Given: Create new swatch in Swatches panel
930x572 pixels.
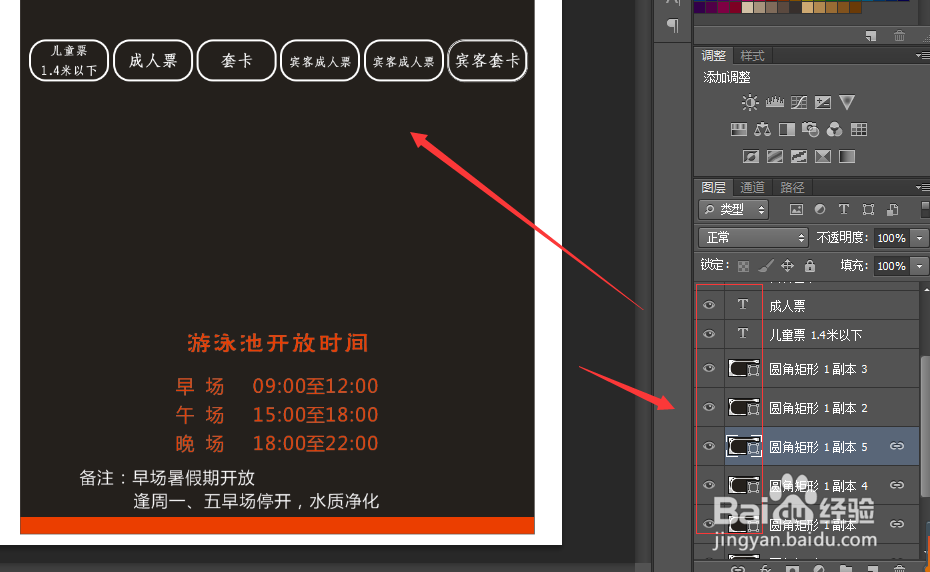Looking at the screenshot, I should point(871,36).
